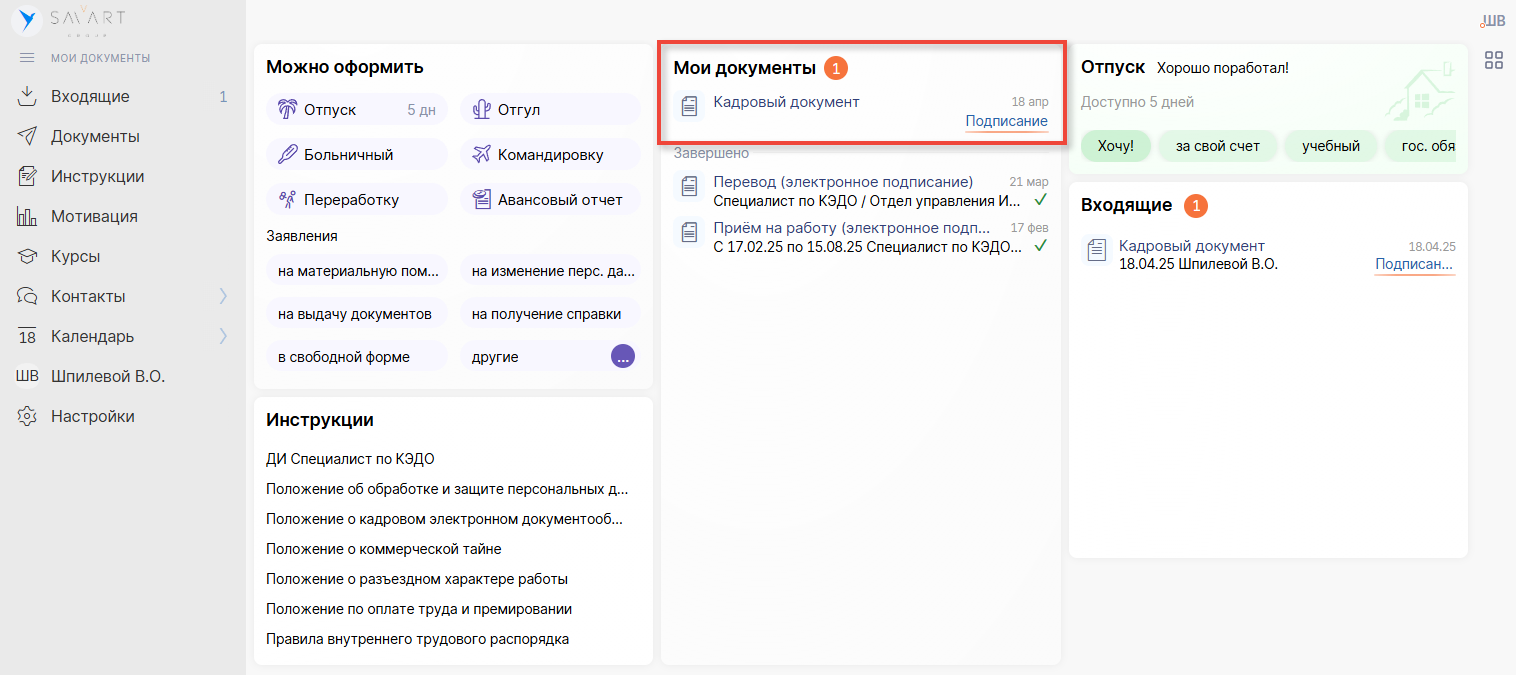Open the grid apps icon at top right

click(1493, 60)
